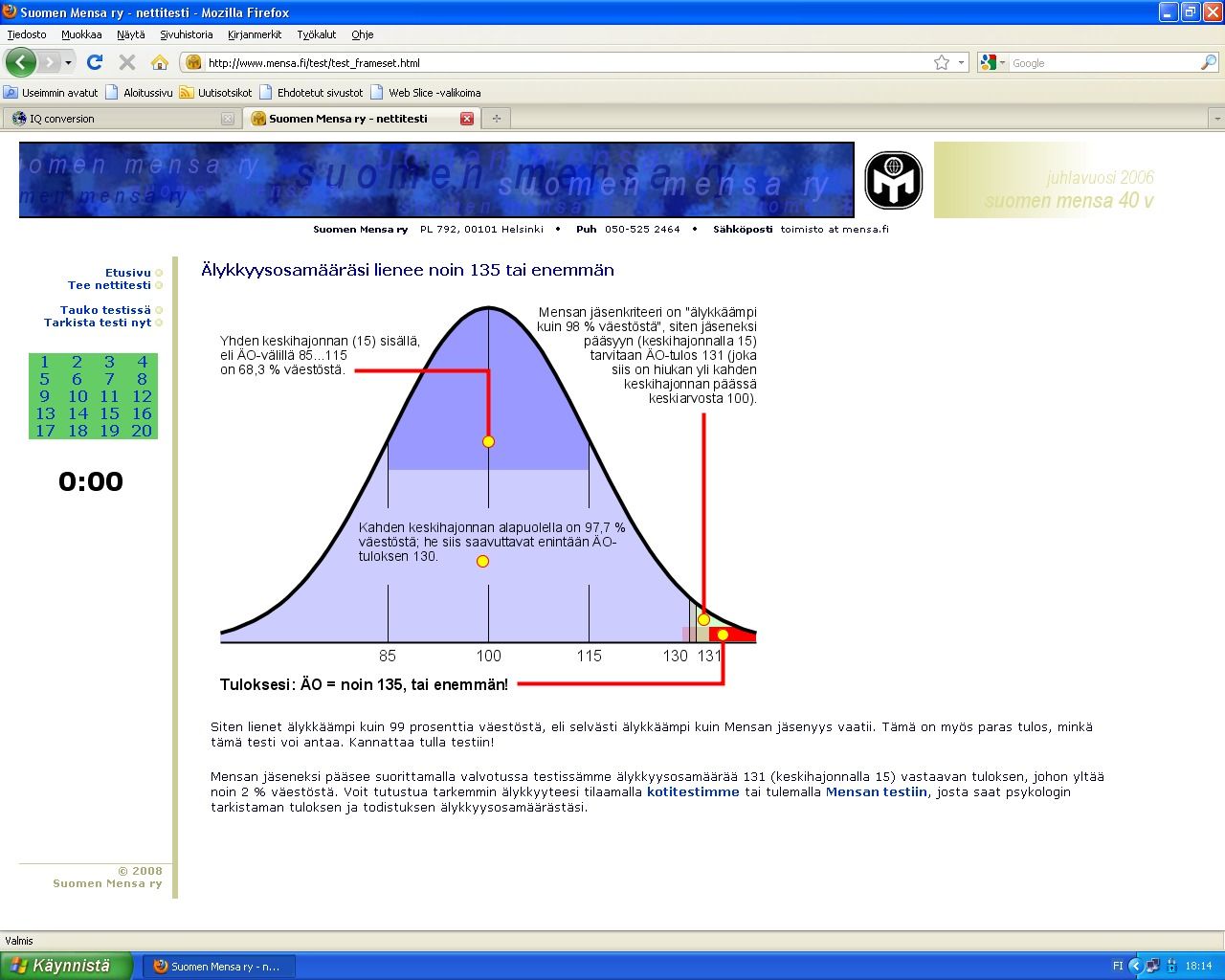Switch to the IQ conversion tab
Viewport: 1225px width, 980px height.
(115, 119)
